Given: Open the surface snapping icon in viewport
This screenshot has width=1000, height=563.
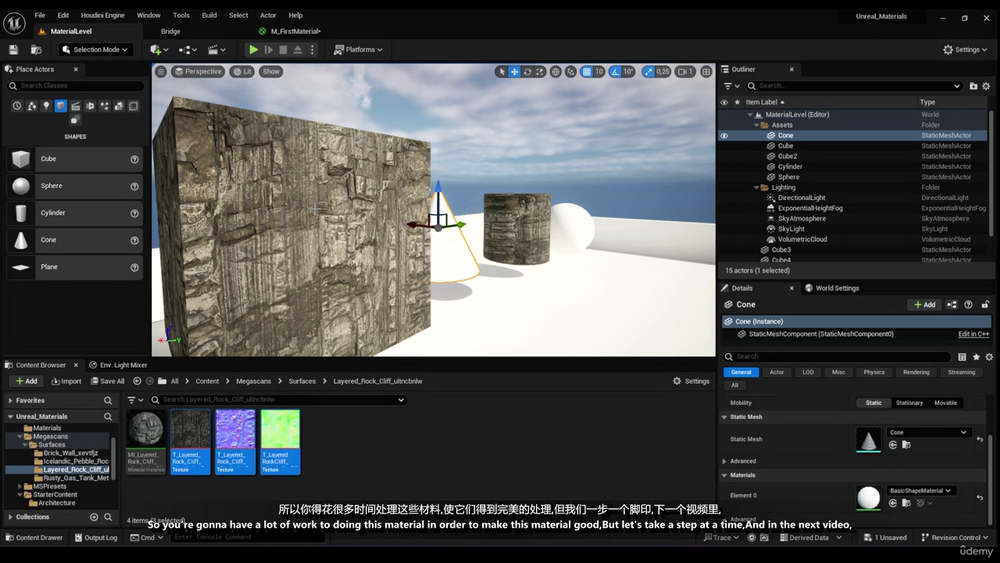Looking at the screenshot, I should coord(571,71).
